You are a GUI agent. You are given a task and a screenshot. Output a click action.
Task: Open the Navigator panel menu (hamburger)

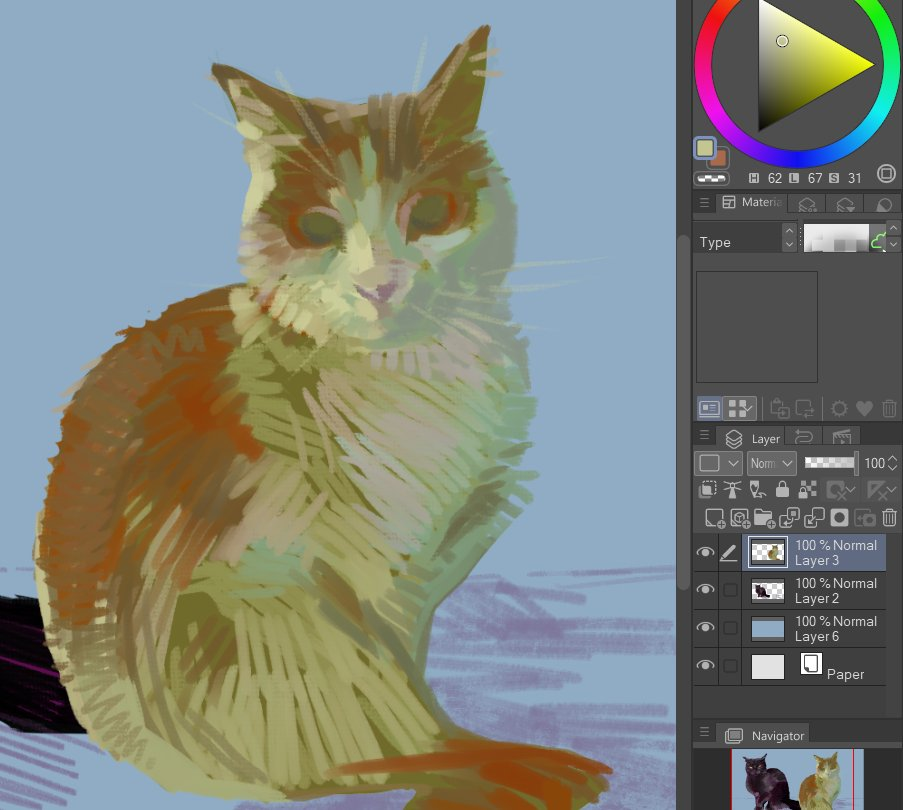704,732
